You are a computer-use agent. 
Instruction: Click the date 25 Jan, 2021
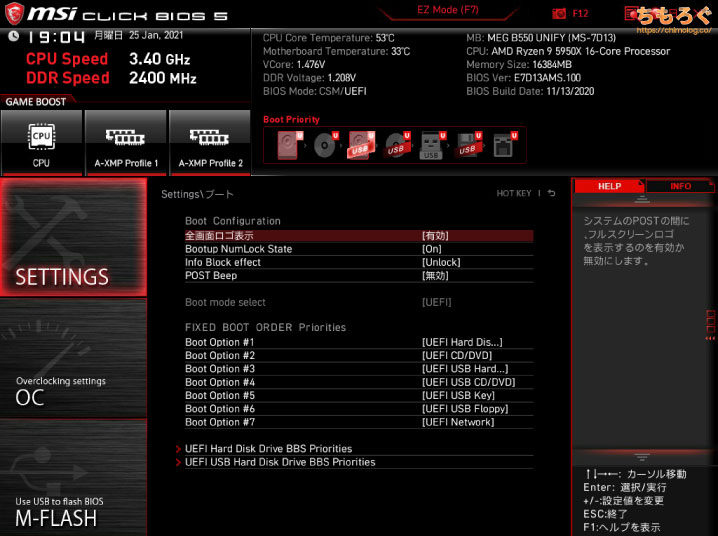pyautogui.click(x=156, y=35)
